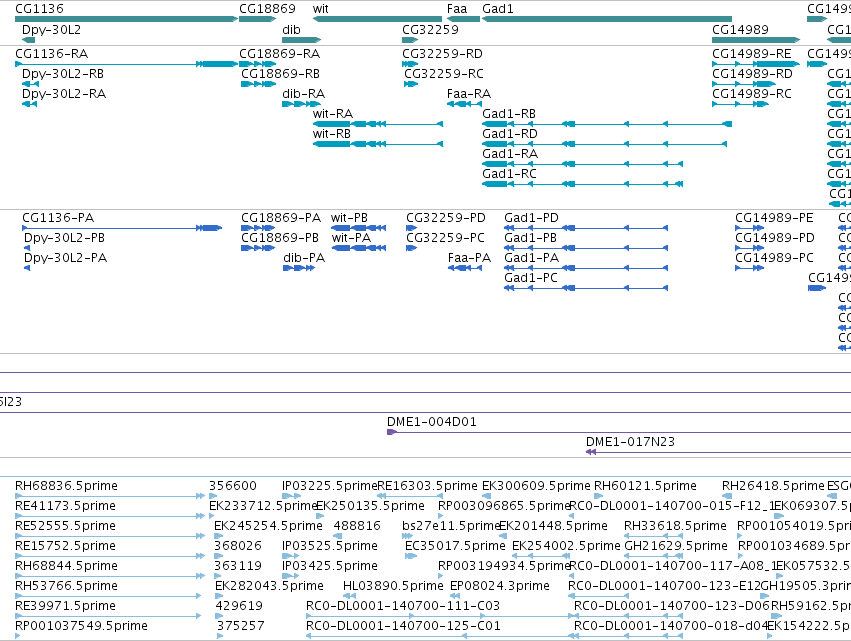Click the RH60121.5prime EST label
This screenshot has height=641, width=851.
coord(645,486)
